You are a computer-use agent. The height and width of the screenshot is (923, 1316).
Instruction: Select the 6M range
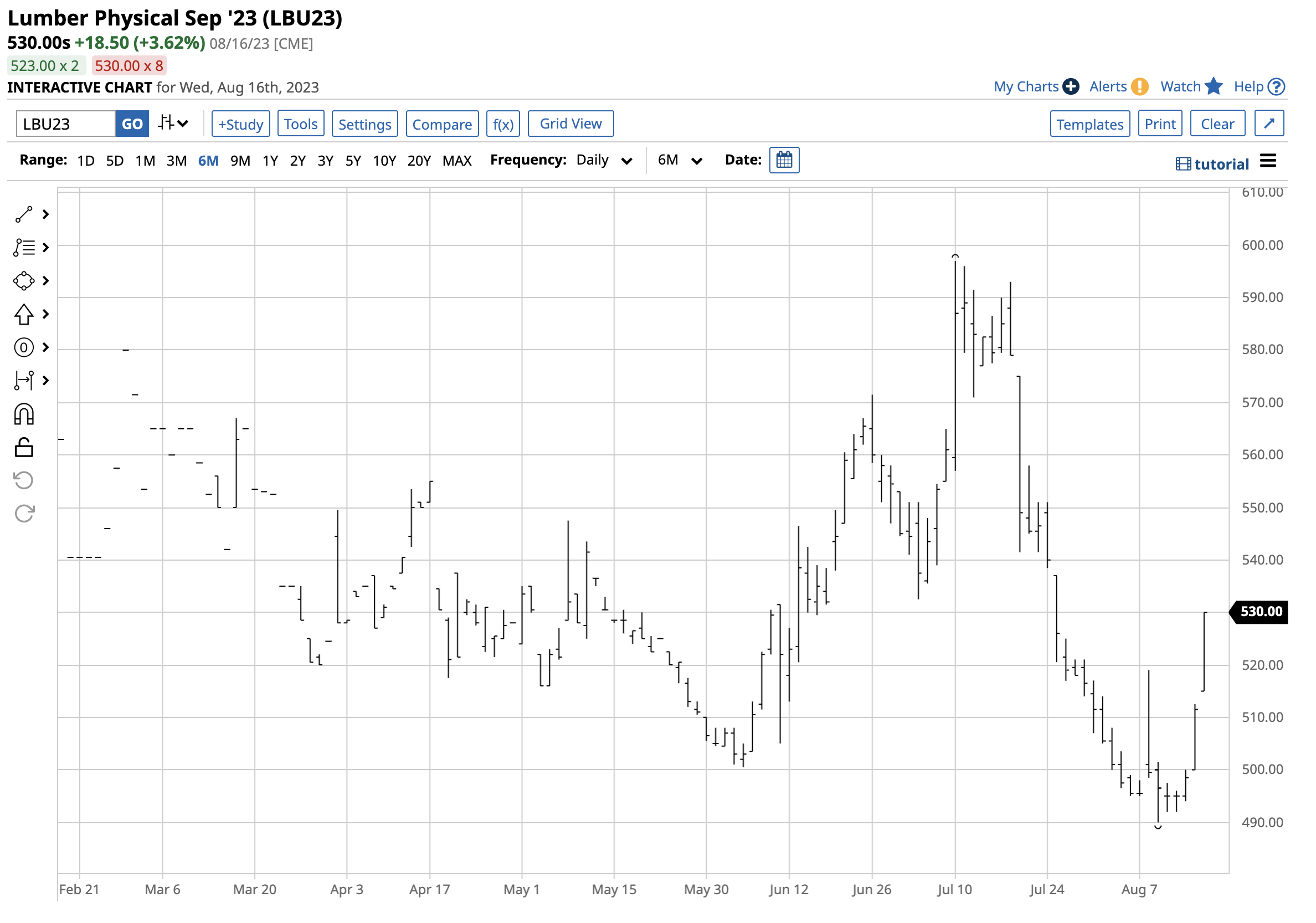pyautogui.click(x=208, y=161)
